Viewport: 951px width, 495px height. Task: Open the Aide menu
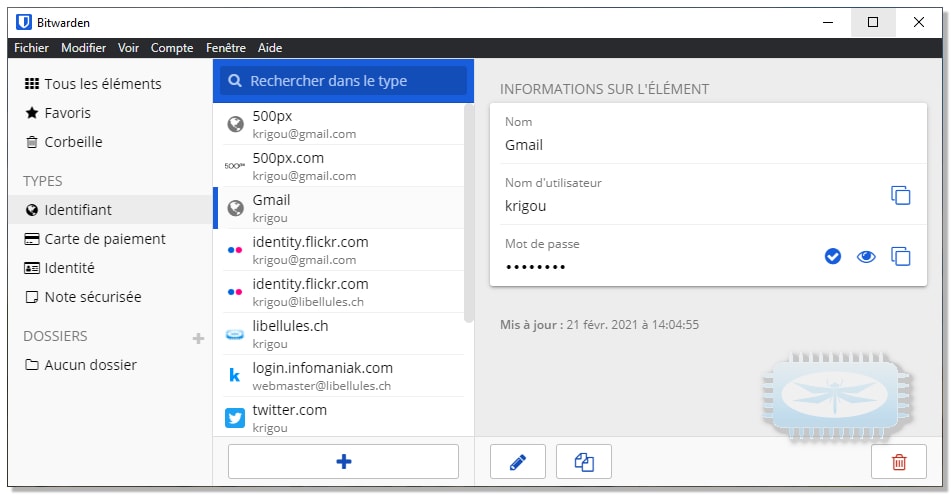coord(270,48)
